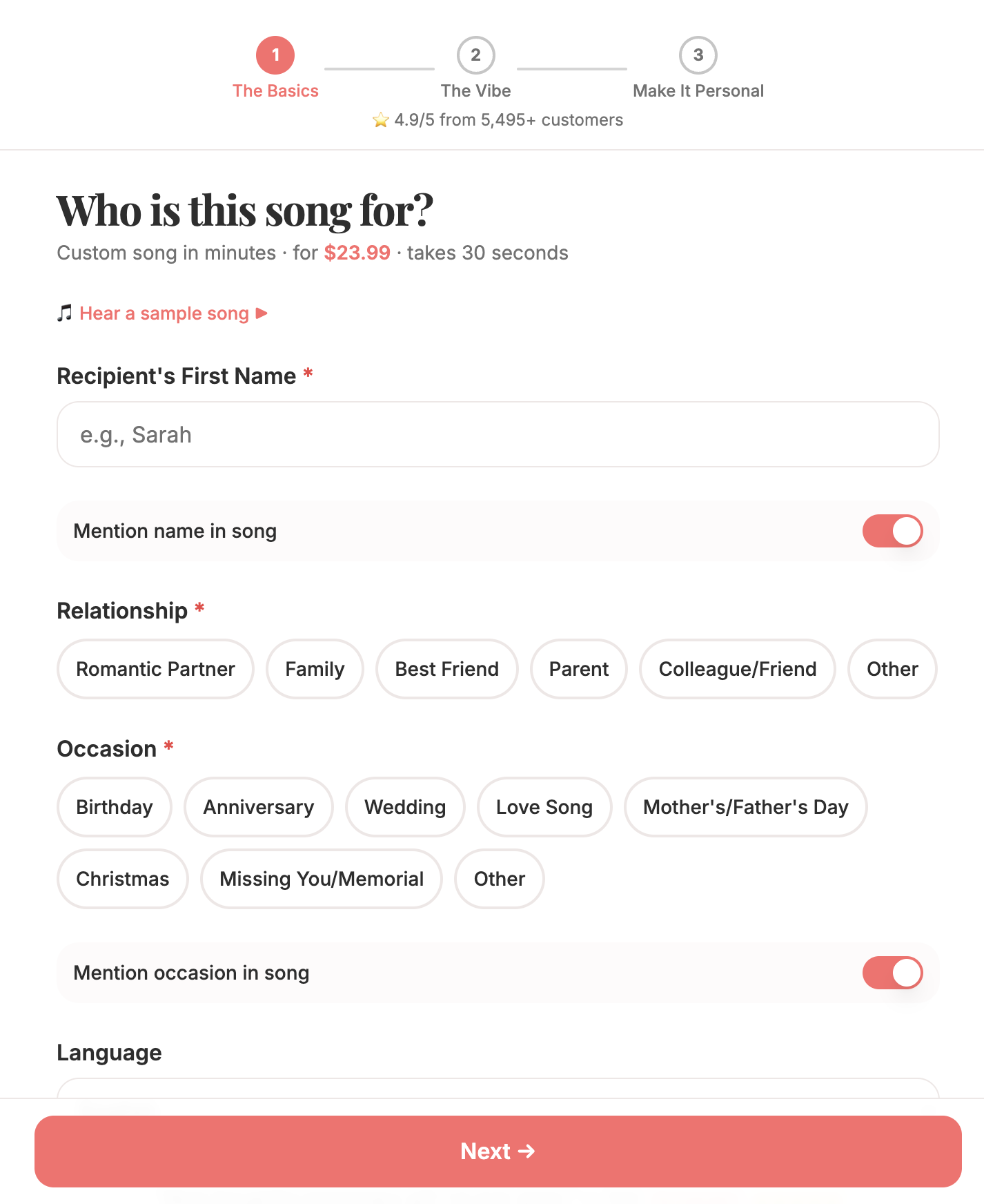The image size is (984, 1204).
Task: Click the star icon in the customer rating line
Action: pyautogui.click(x=382, y=119)
